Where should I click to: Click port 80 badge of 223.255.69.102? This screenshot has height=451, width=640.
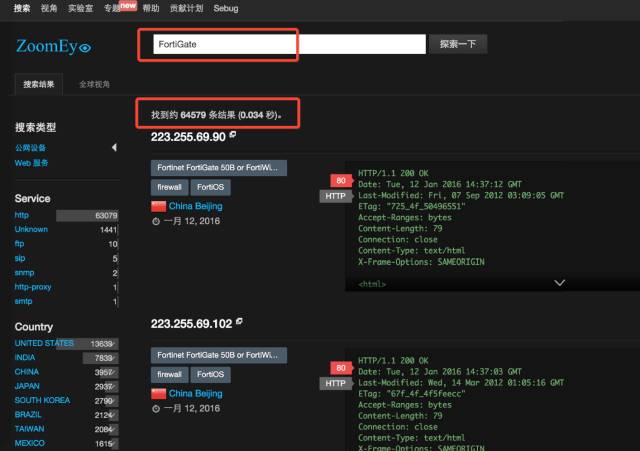(x=341, y=368)
